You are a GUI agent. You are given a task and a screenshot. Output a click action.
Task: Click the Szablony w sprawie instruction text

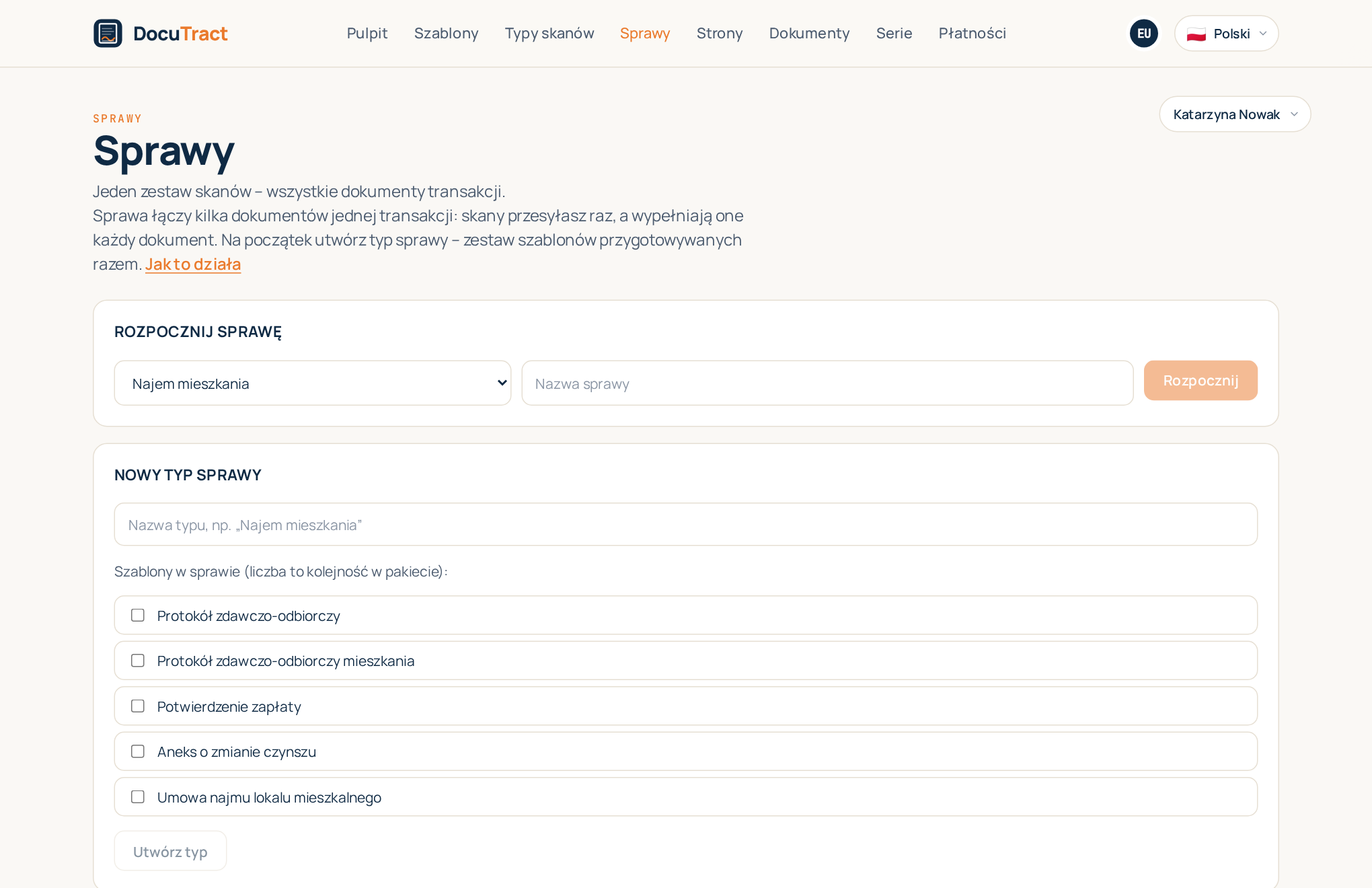click(x=280, y=571)
